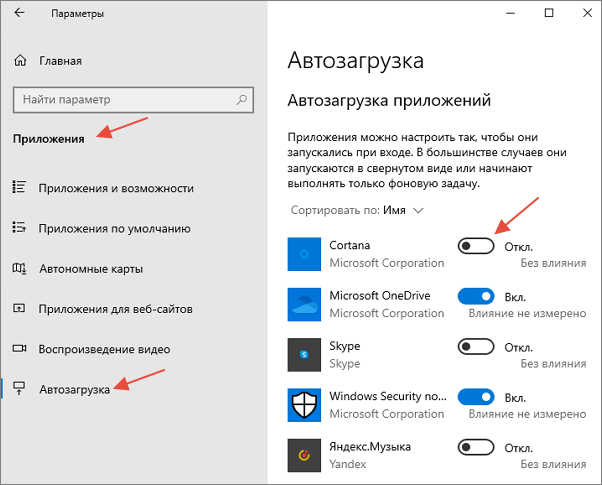Viewport: 602px width, 485px height.
Task: Click the Cortana app icon
Action: pyautogui.click(x=304, y=254)
